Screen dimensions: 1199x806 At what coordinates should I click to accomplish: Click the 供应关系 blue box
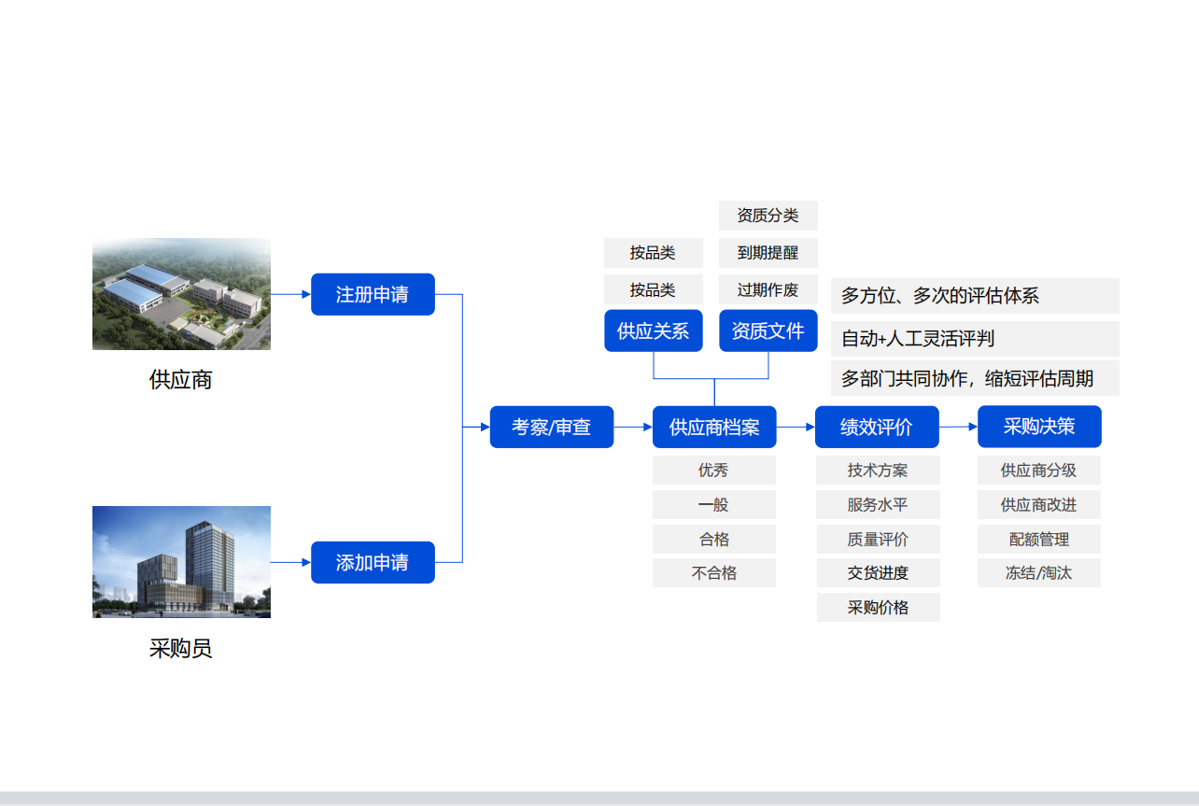click(x=653, y=331)
